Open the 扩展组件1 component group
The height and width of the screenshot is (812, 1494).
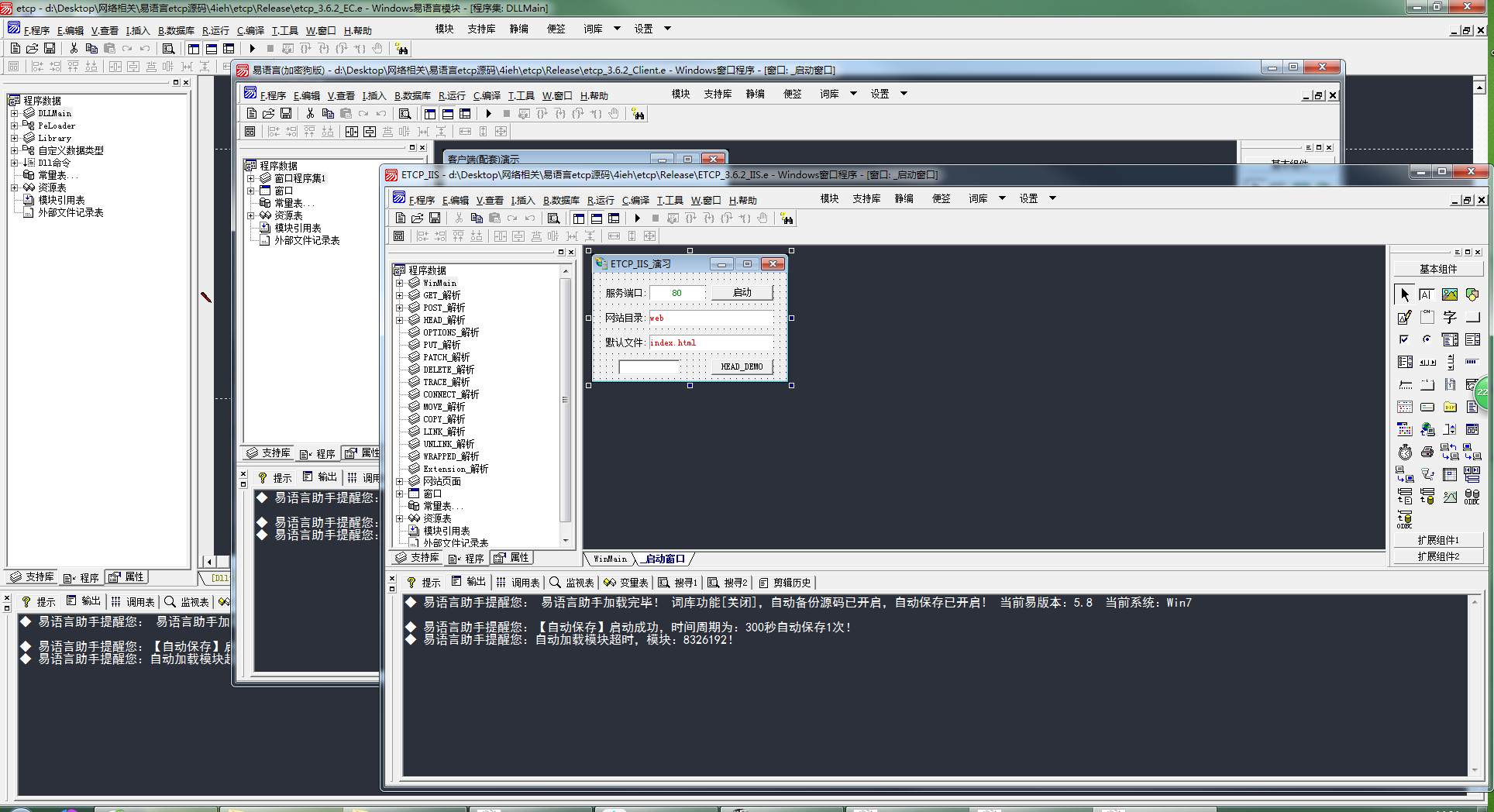click(1438, 540)
